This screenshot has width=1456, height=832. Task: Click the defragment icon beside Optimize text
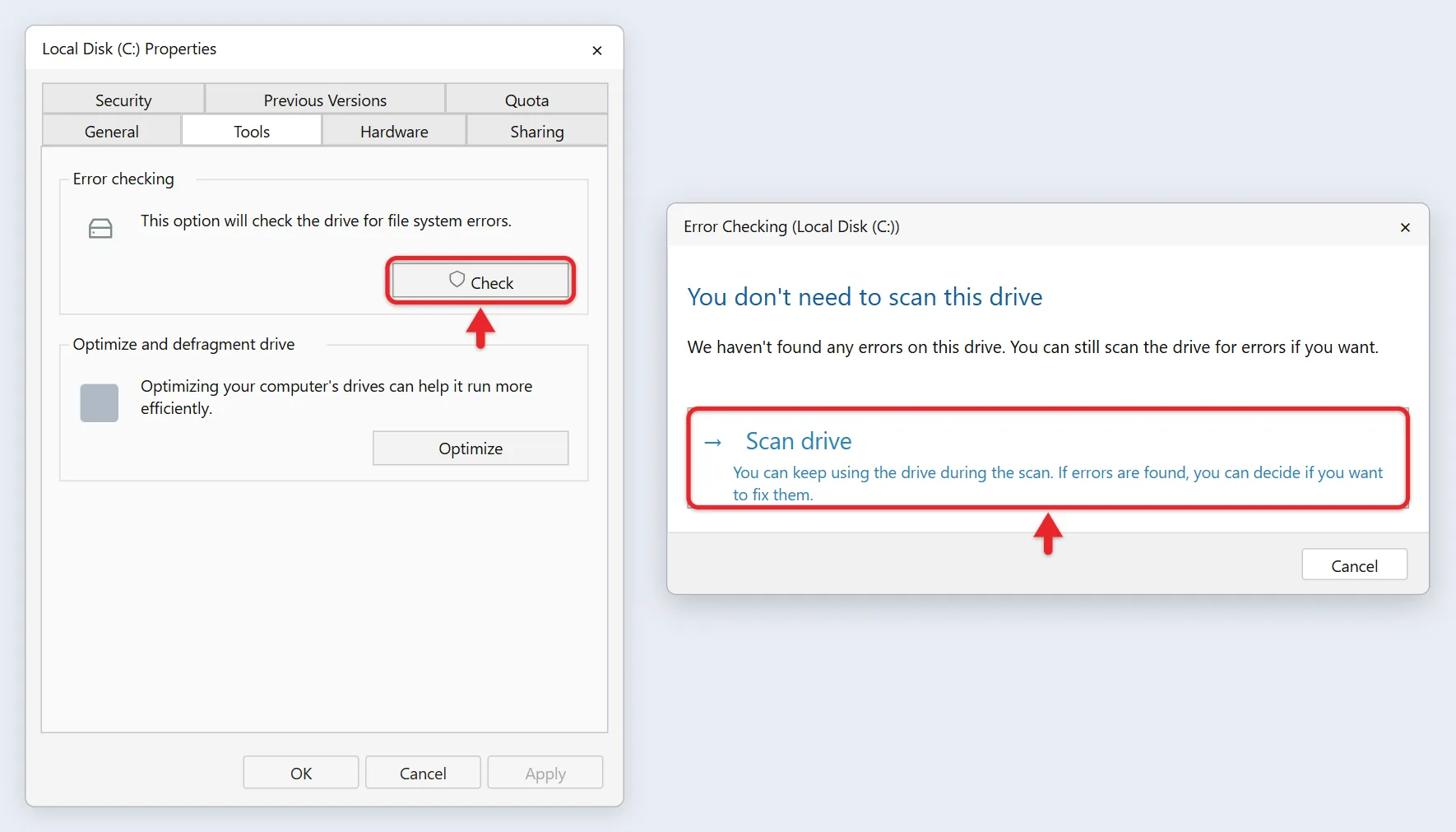click(x=100, y=402)
